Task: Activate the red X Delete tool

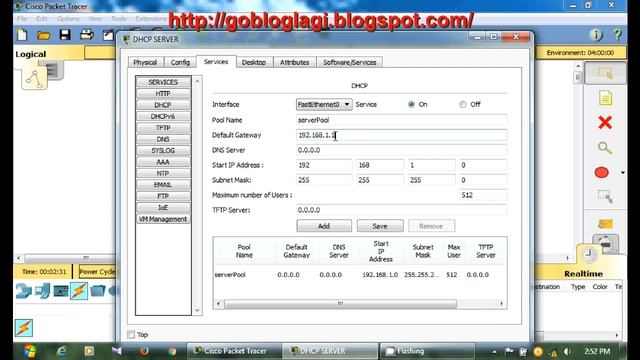Action: click(605, 122)
